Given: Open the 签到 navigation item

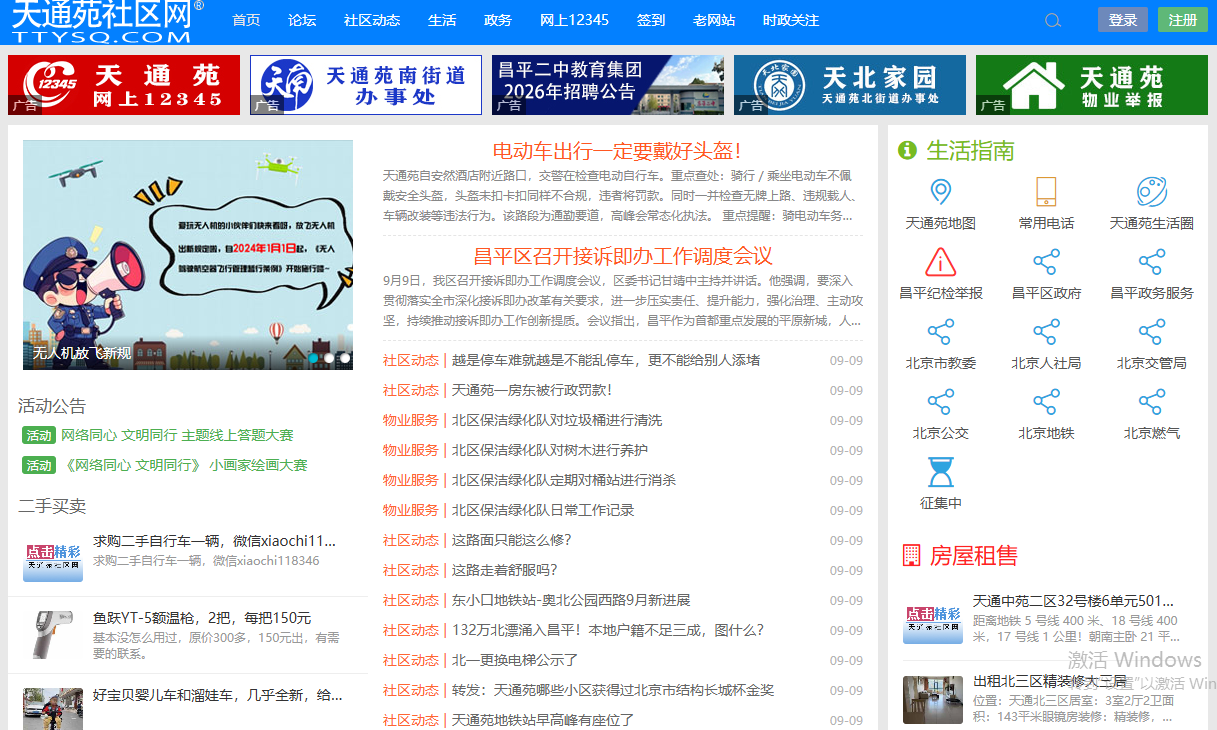Looking at the screenshot, I should click(x=651, y=20).
